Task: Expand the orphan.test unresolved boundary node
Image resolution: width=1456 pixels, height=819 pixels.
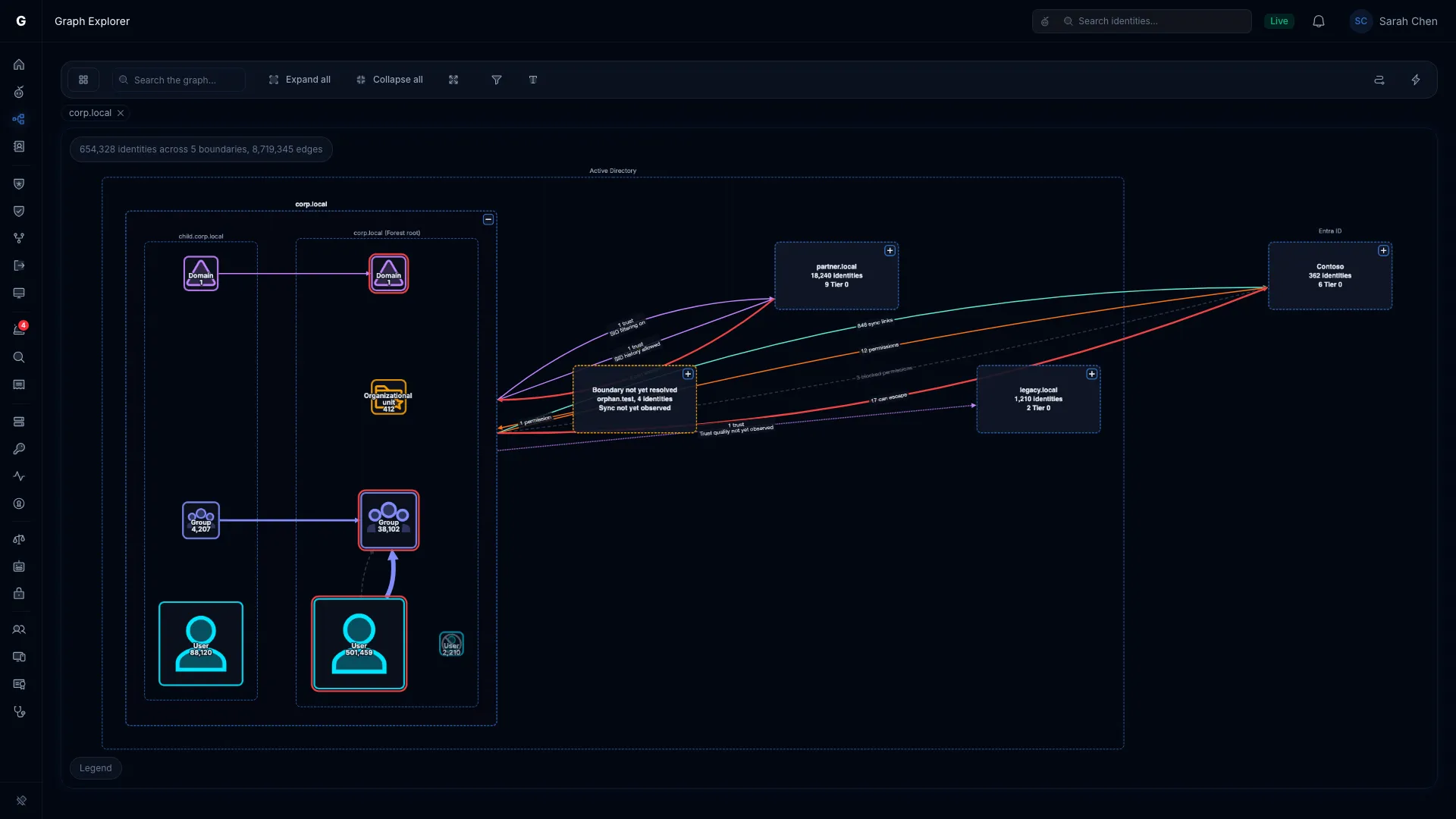Action: click(688, 374)
